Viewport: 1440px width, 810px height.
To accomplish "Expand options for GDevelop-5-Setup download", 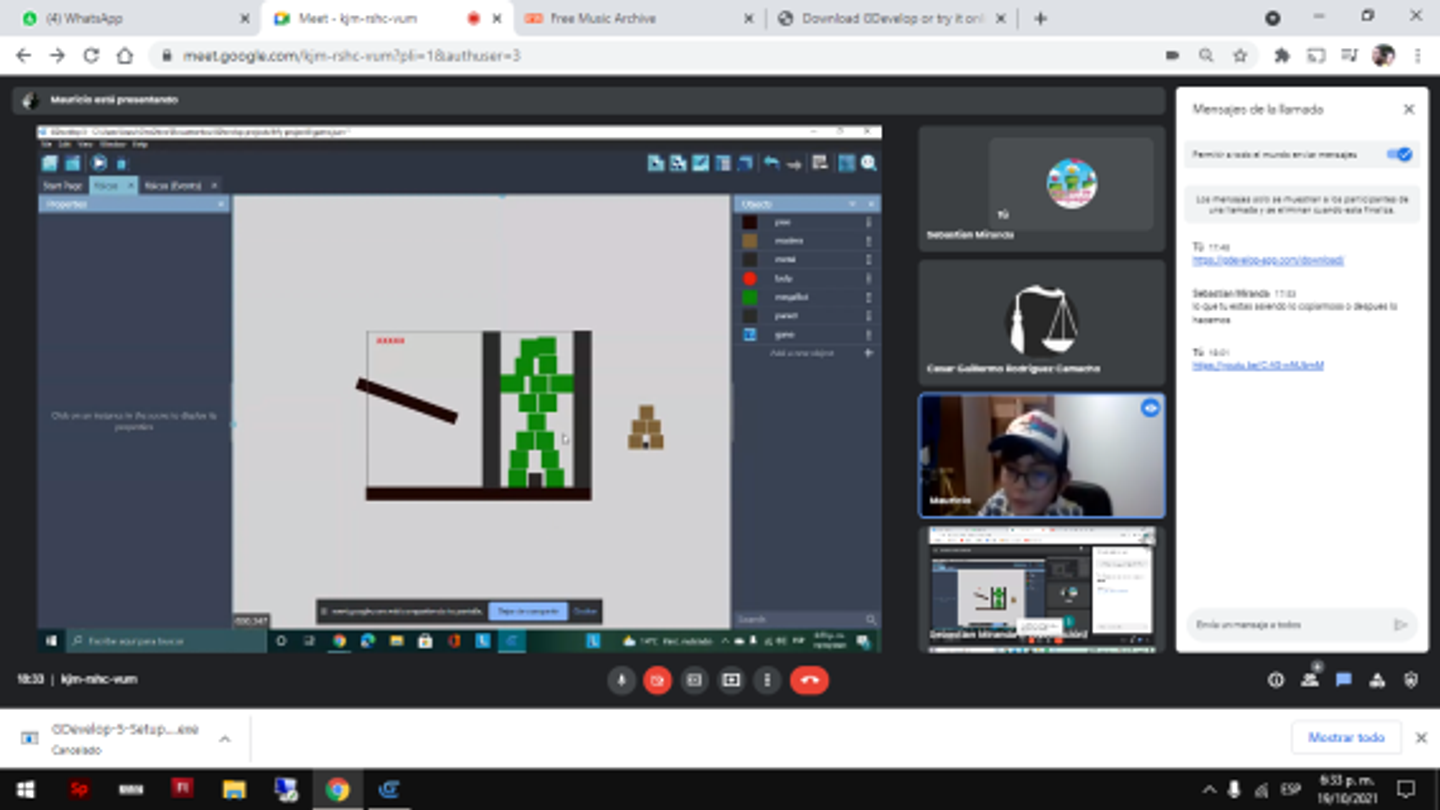I will pos(225,739).
